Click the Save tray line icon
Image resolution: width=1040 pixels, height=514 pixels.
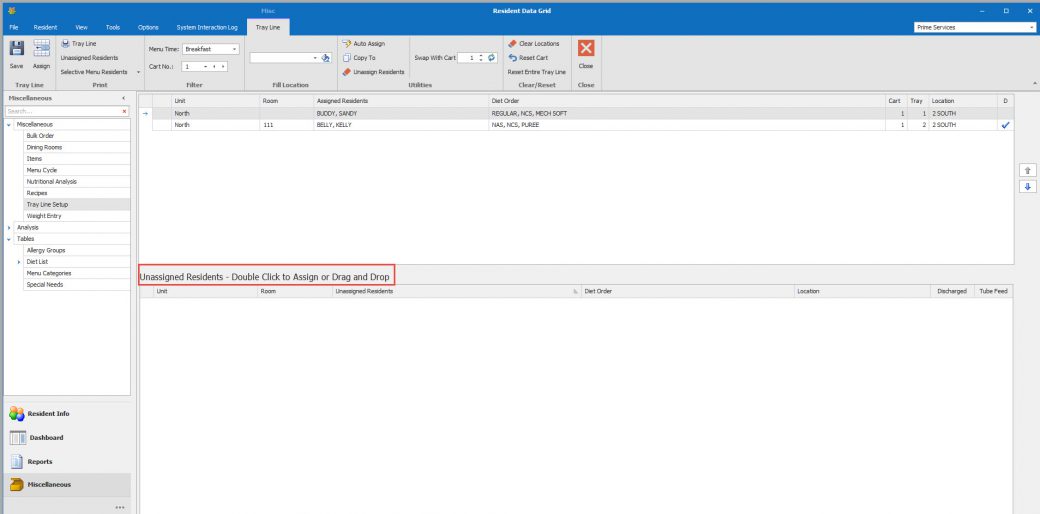pos(17,50)
